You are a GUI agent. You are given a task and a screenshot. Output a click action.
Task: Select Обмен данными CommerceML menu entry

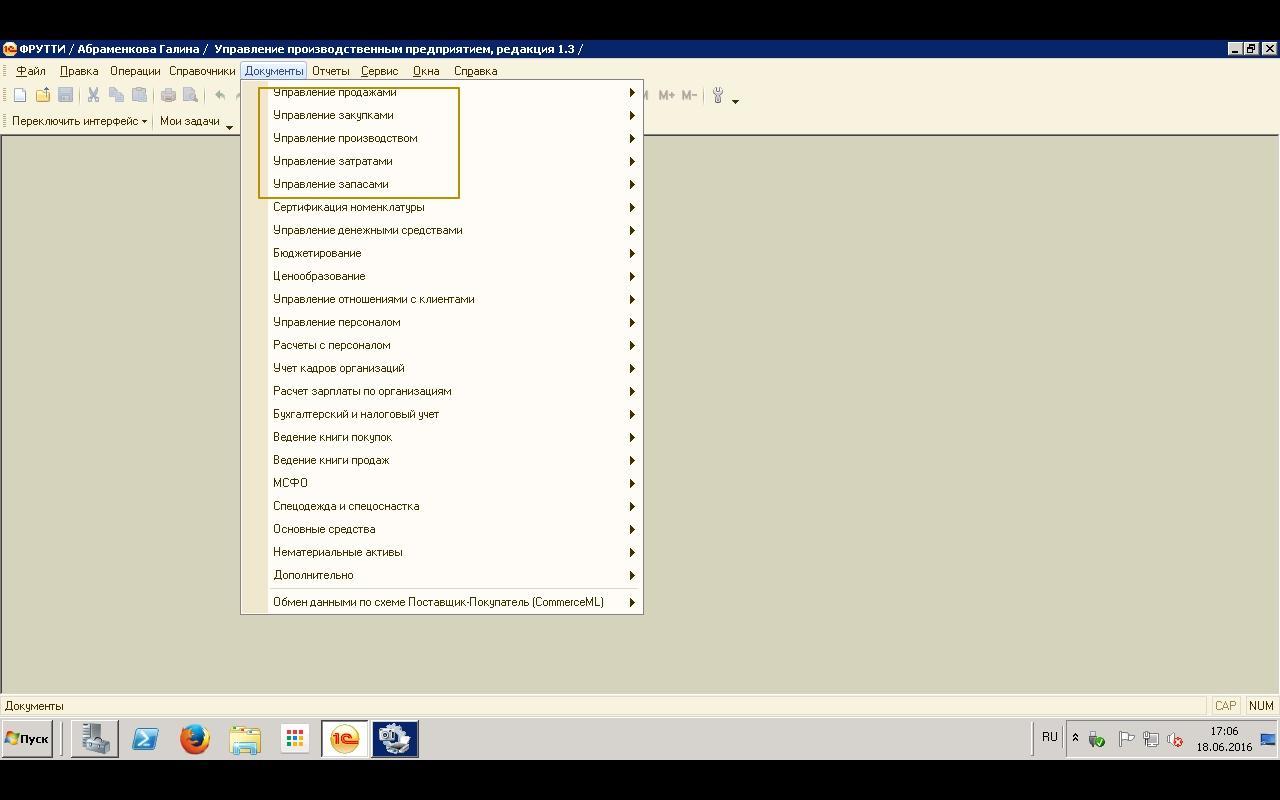[x=442, y=602]
